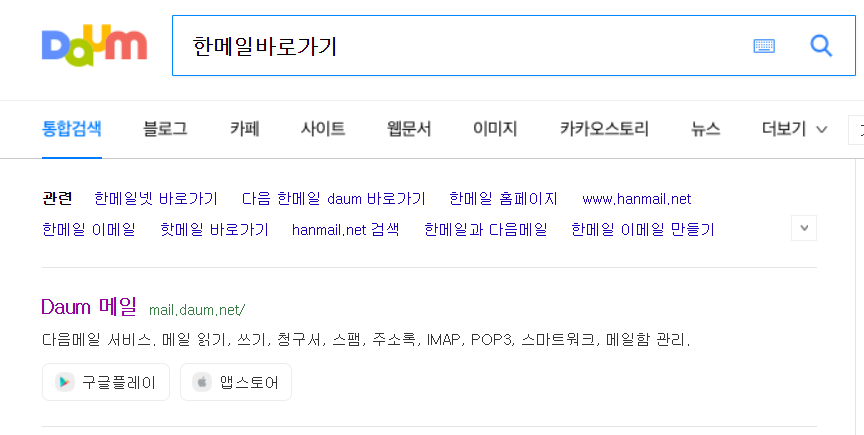Open related search 한메일 이메일 만들기
Screen dimensions: 864x435
pos(642,229)
